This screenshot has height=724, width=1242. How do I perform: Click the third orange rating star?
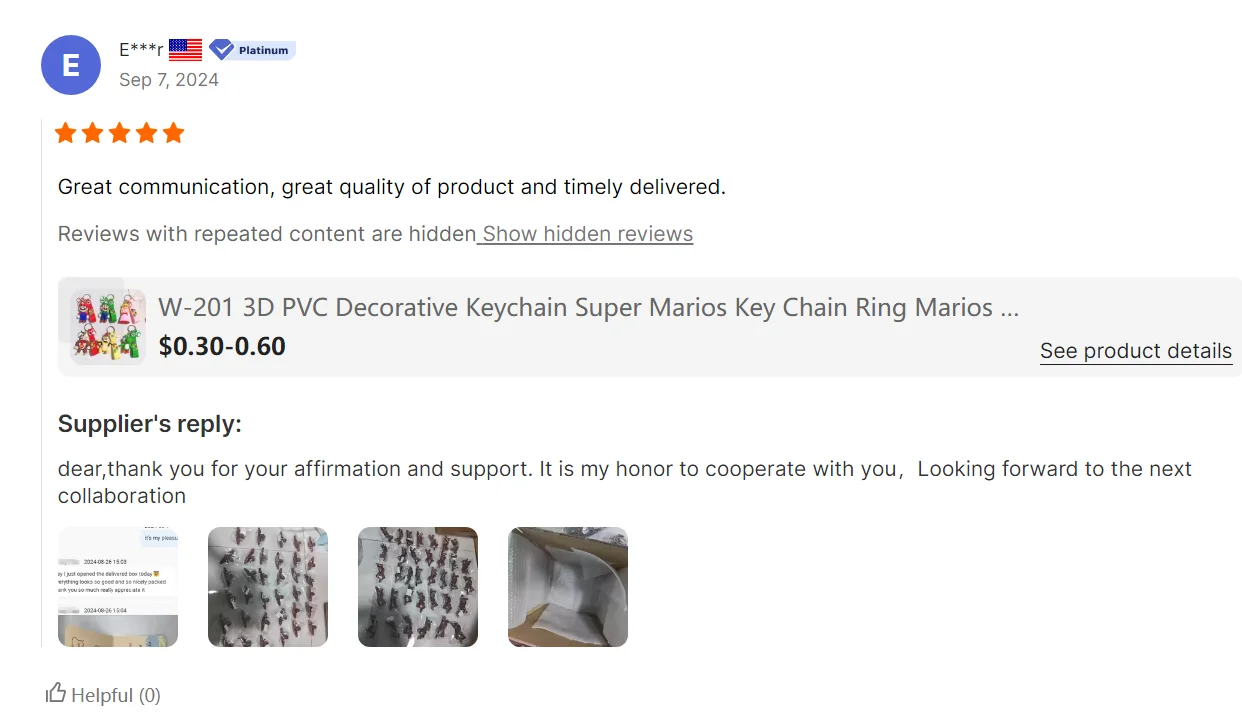pyautogui.click(x=120, y=133)
